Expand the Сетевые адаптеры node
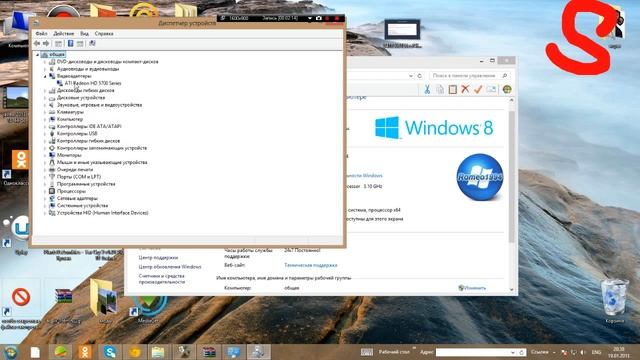Viewport: 640px width, 360px height. pos(45,198)
